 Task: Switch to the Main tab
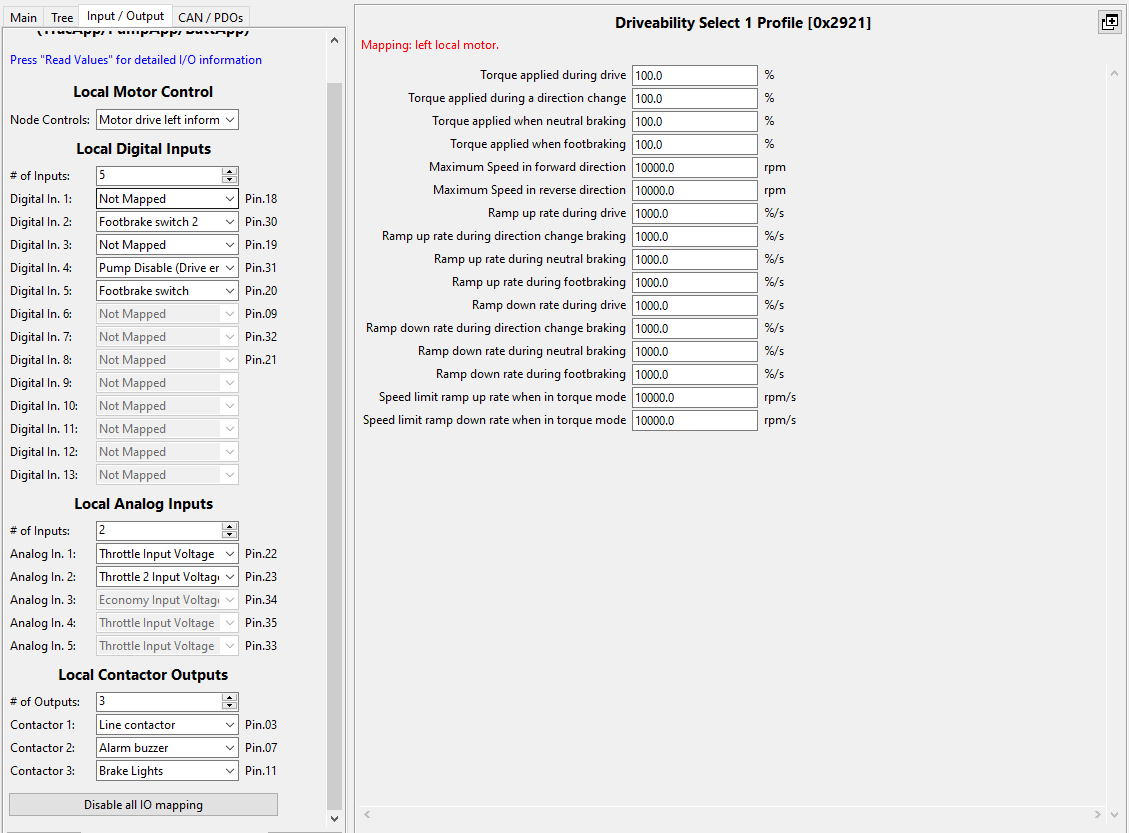tap(24, 17)
